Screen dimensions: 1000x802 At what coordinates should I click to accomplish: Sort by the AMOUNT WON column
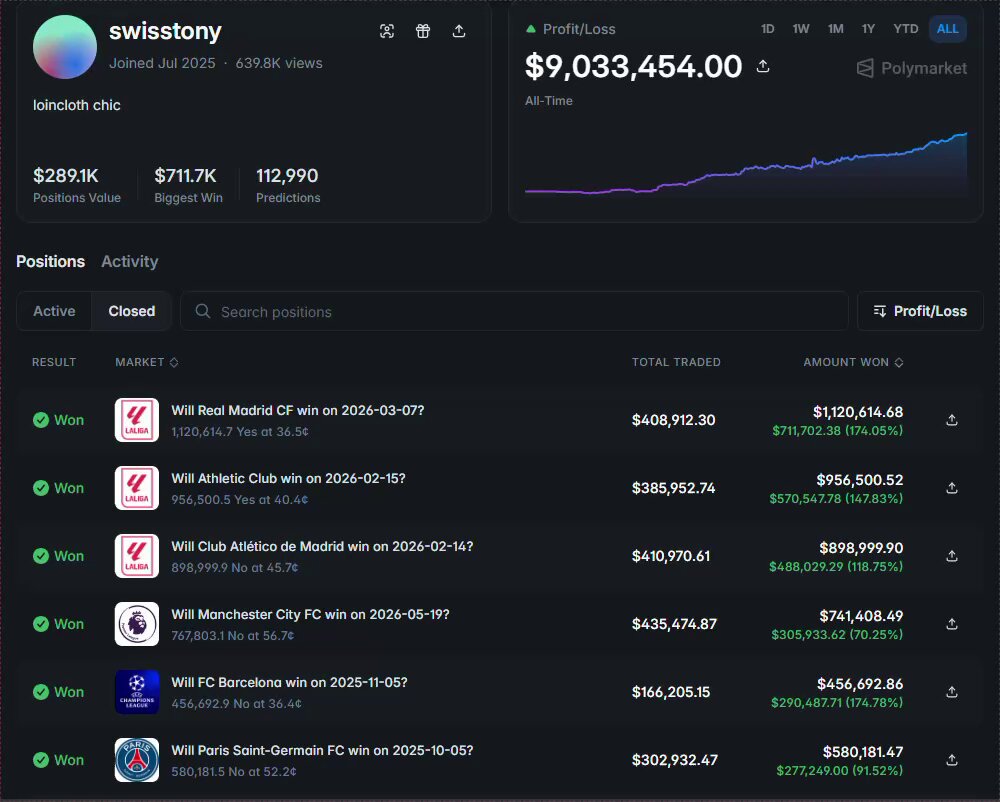[853, 362]
